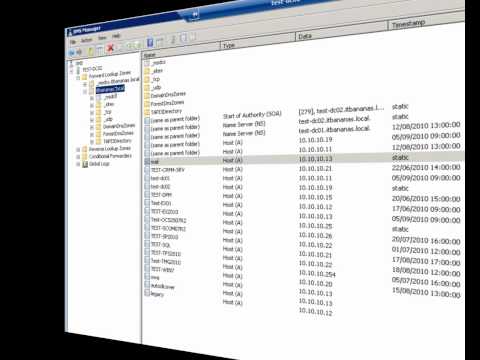480x360 pixels.
Task: Expand the DomainDnsZones tree node
Action: click(92, 127)
